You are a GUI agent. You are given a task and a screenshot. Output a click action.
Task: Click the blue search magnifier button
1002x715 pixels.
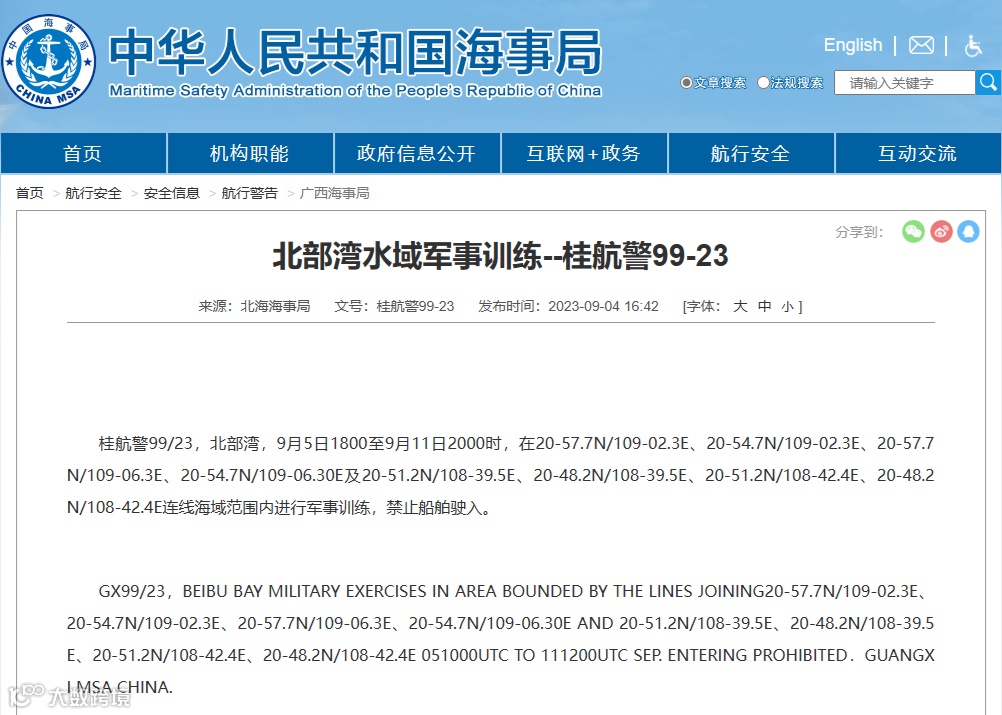[x=988, y=82]
